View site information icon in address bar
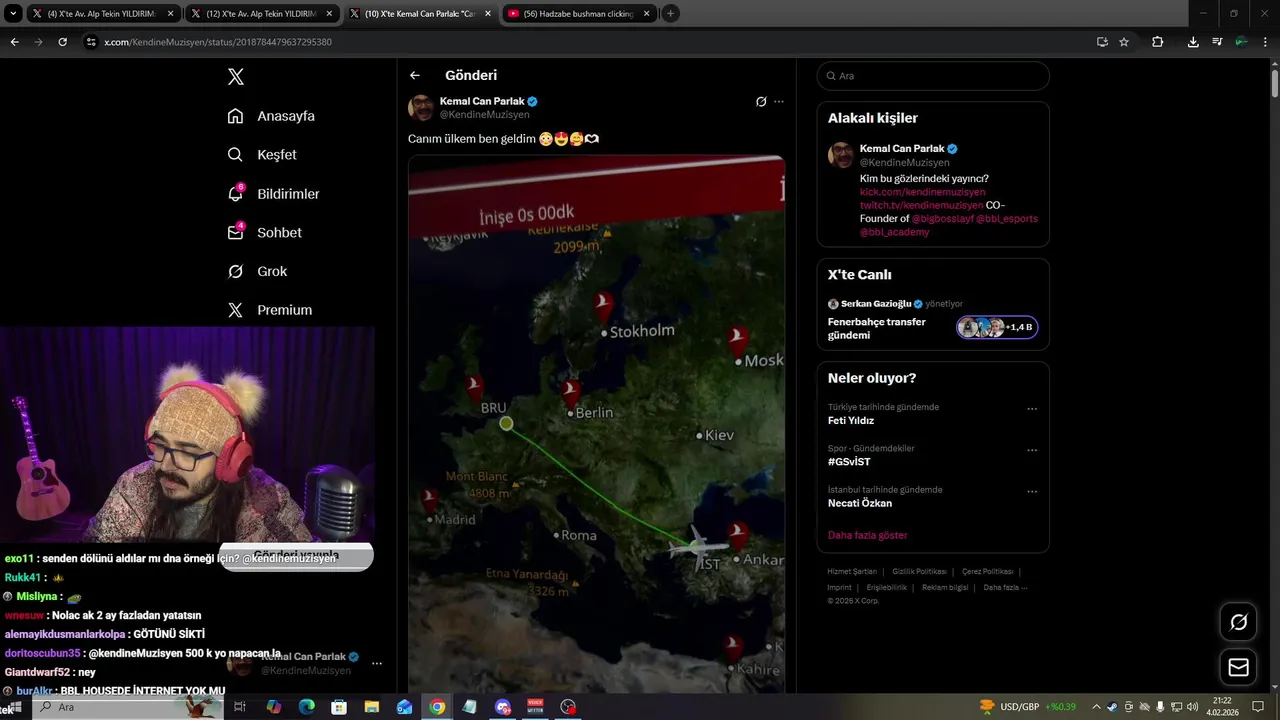The image size is (1280, 720). coord(91,42)
